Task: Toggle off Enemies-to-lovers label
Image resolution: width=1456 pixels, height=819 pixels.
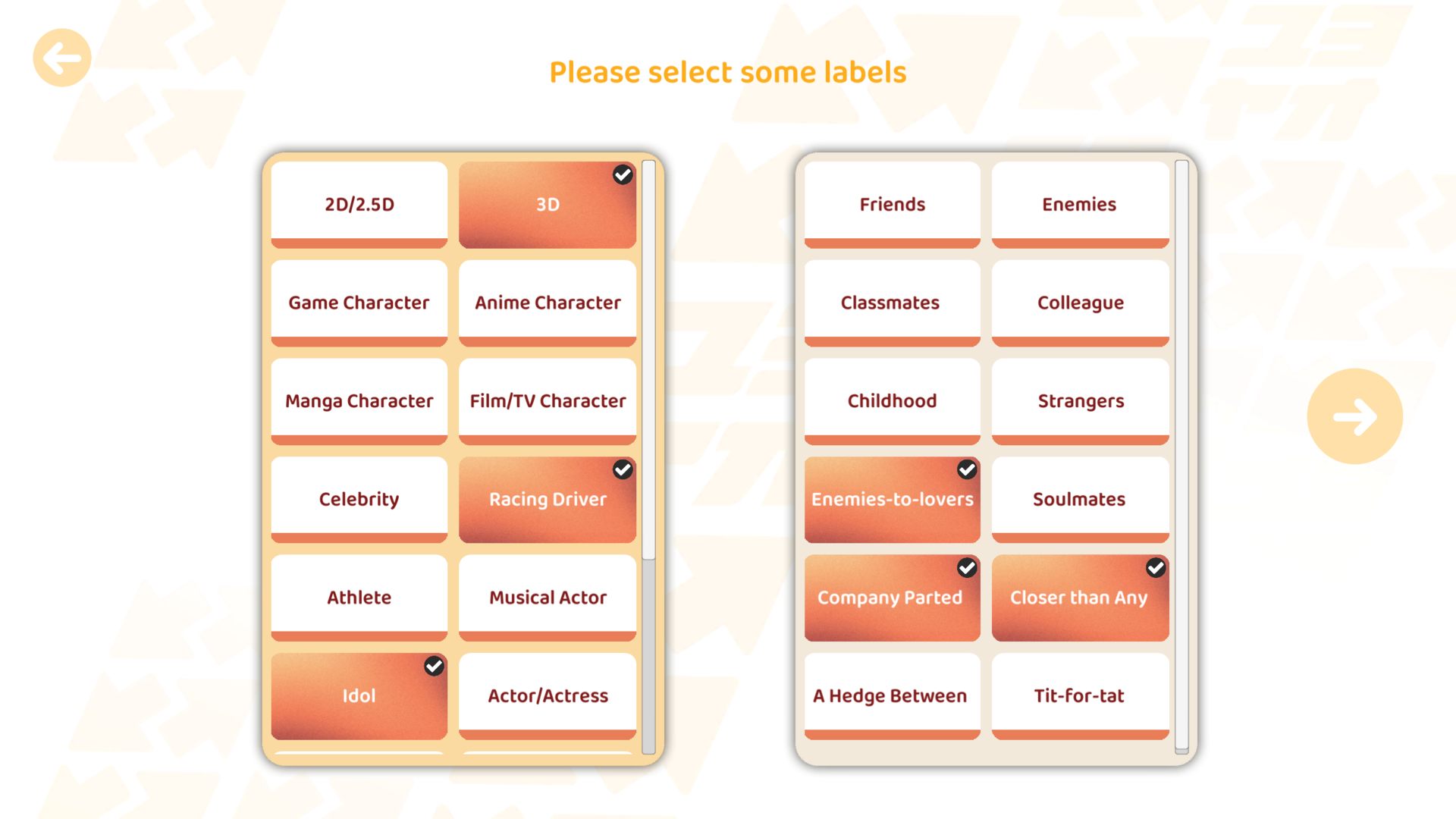Action: click(x=892, y=499)
